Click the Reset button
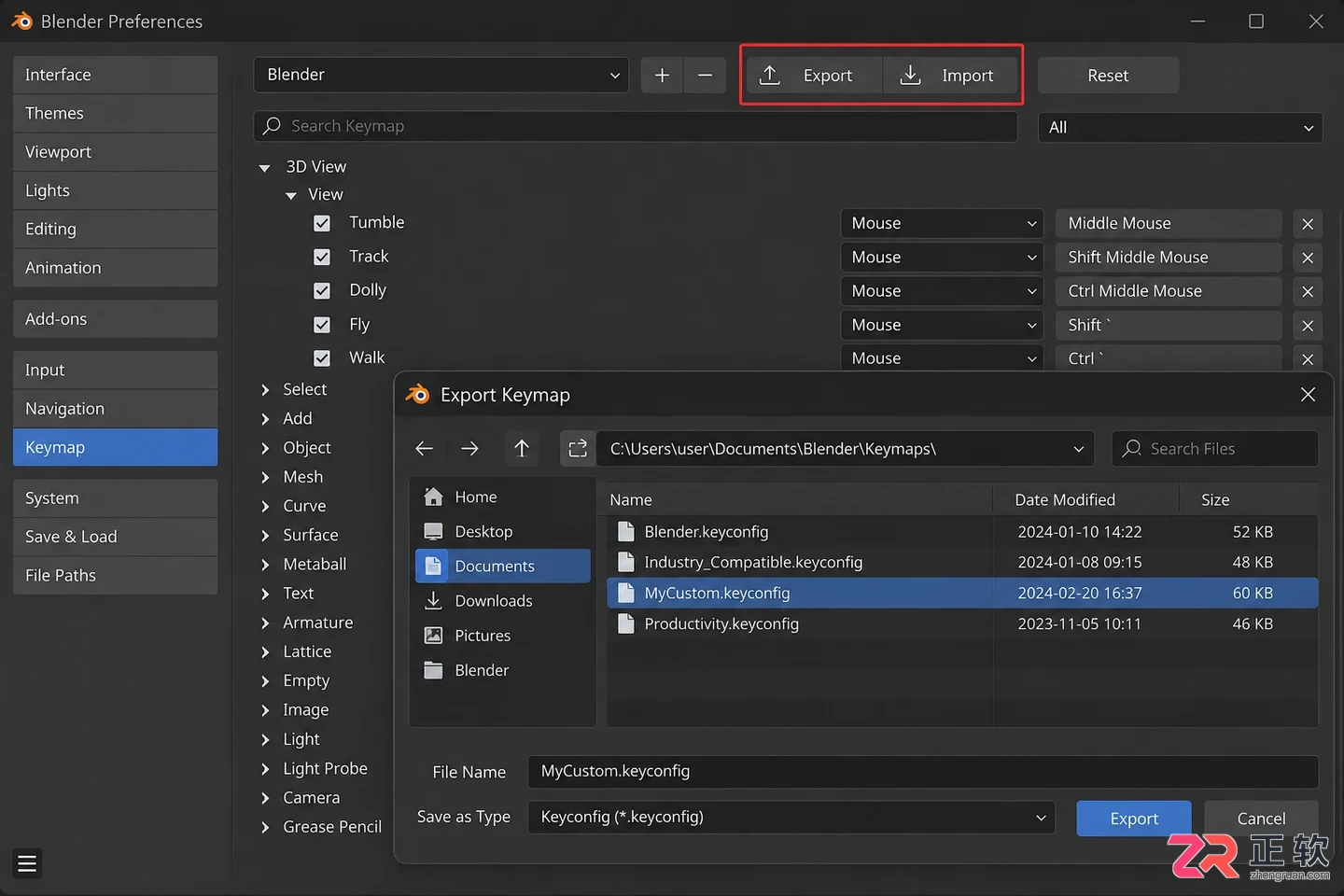 click(1108, 76)
